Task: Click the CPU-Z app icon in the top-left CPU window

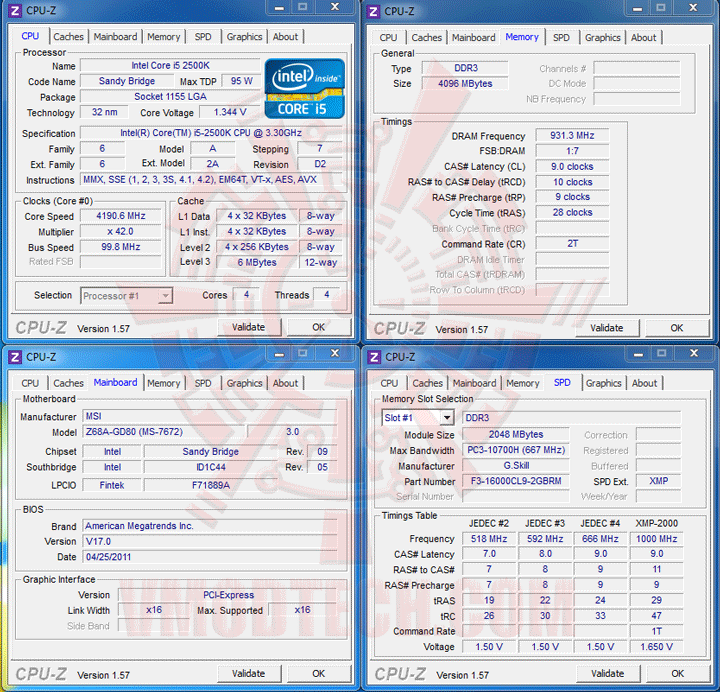Action: pyautogui.click(x=15, y=11)
